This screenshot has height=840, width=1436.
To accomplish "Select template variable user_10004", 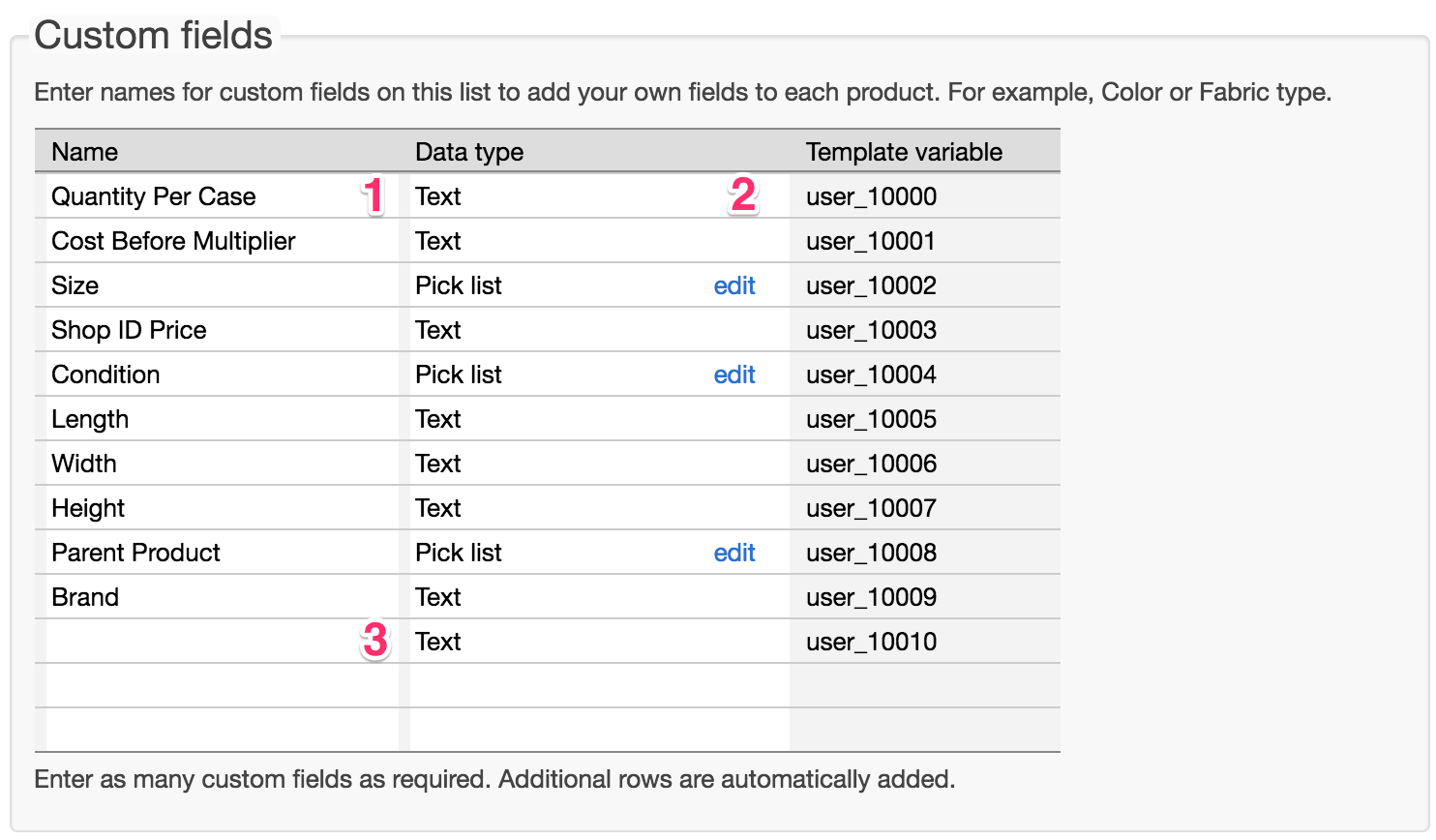I will pyautogui.click(x=871, y=375).
